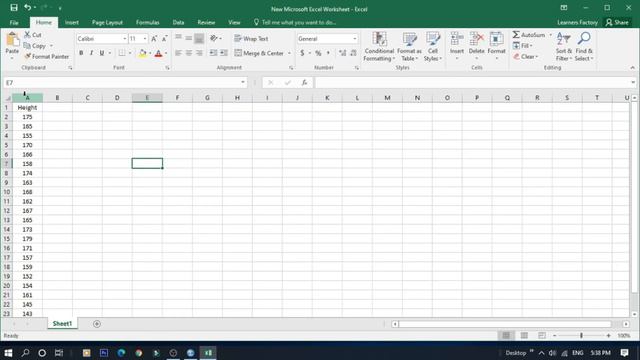Toggle Top Align vertical alignment
Screen dimensions: 640x360
click(x=178, y=38)
